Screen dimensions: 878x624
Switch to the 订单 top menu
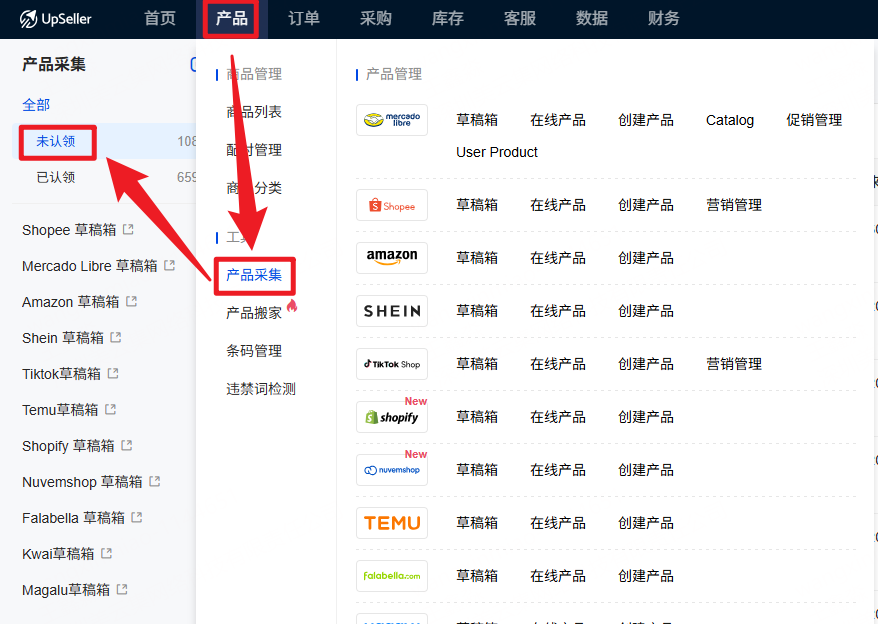coord(304,18)
